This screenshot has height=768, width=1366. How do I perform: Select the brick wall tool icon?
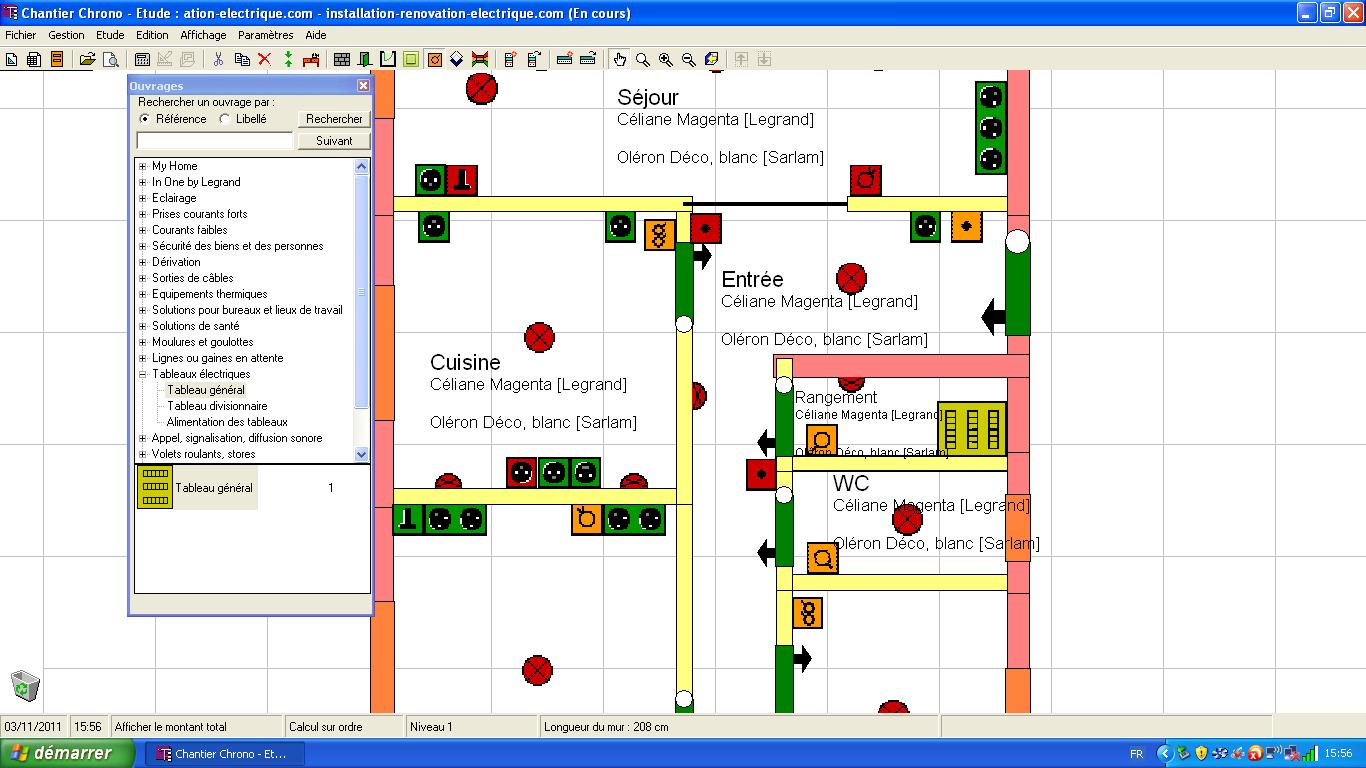342,60
